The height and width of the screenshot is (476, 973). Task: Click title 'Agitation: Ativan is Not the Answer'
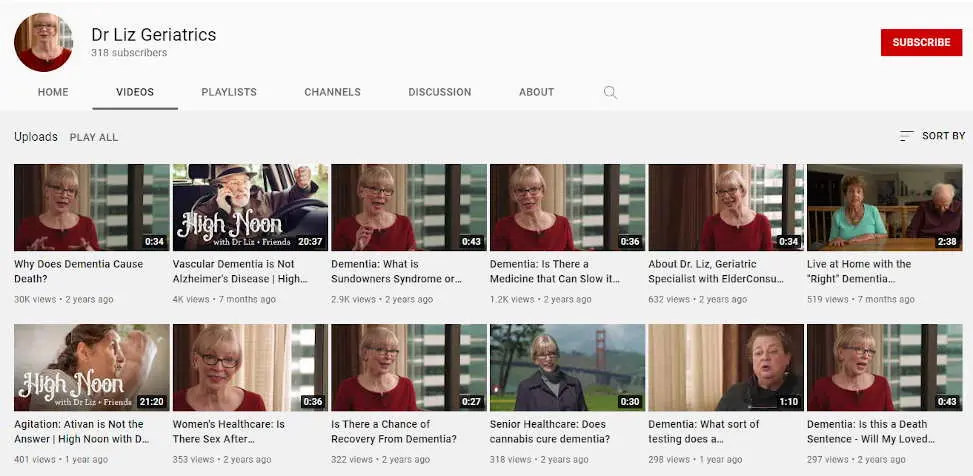click(x=82, y=431)
